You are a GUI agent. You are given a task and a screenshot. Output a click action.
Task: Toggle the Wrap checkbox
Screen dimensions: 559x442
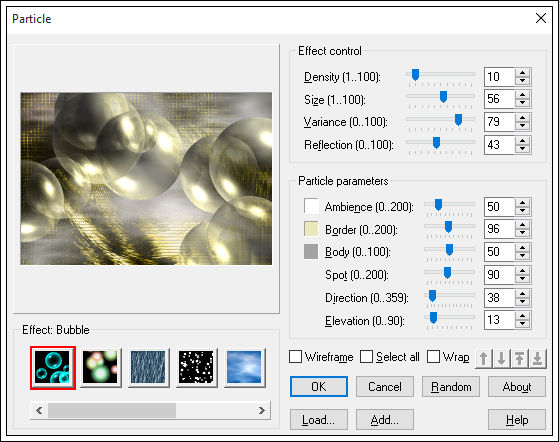pyautogui.click(x=433, y=356)
